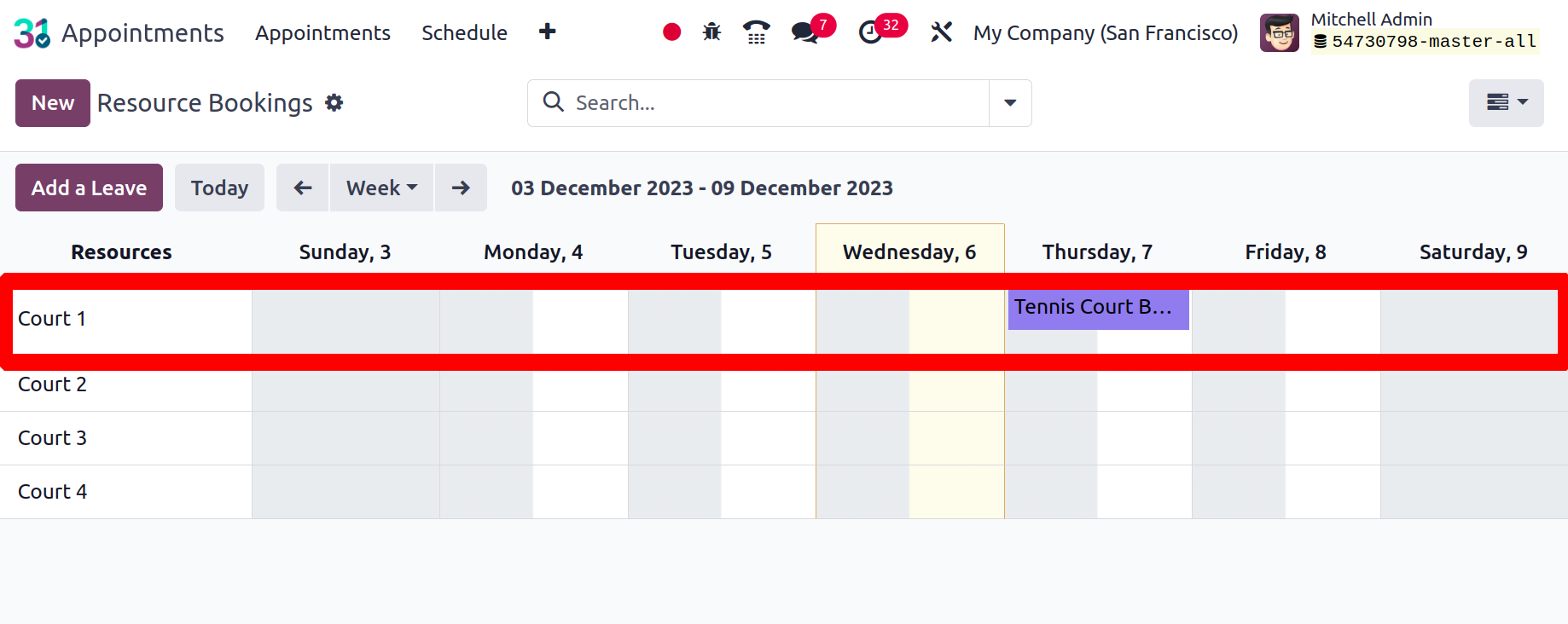1568x624 pixels.
Task: Expand the Week scale dropdown
Action: tap(381, 188)
